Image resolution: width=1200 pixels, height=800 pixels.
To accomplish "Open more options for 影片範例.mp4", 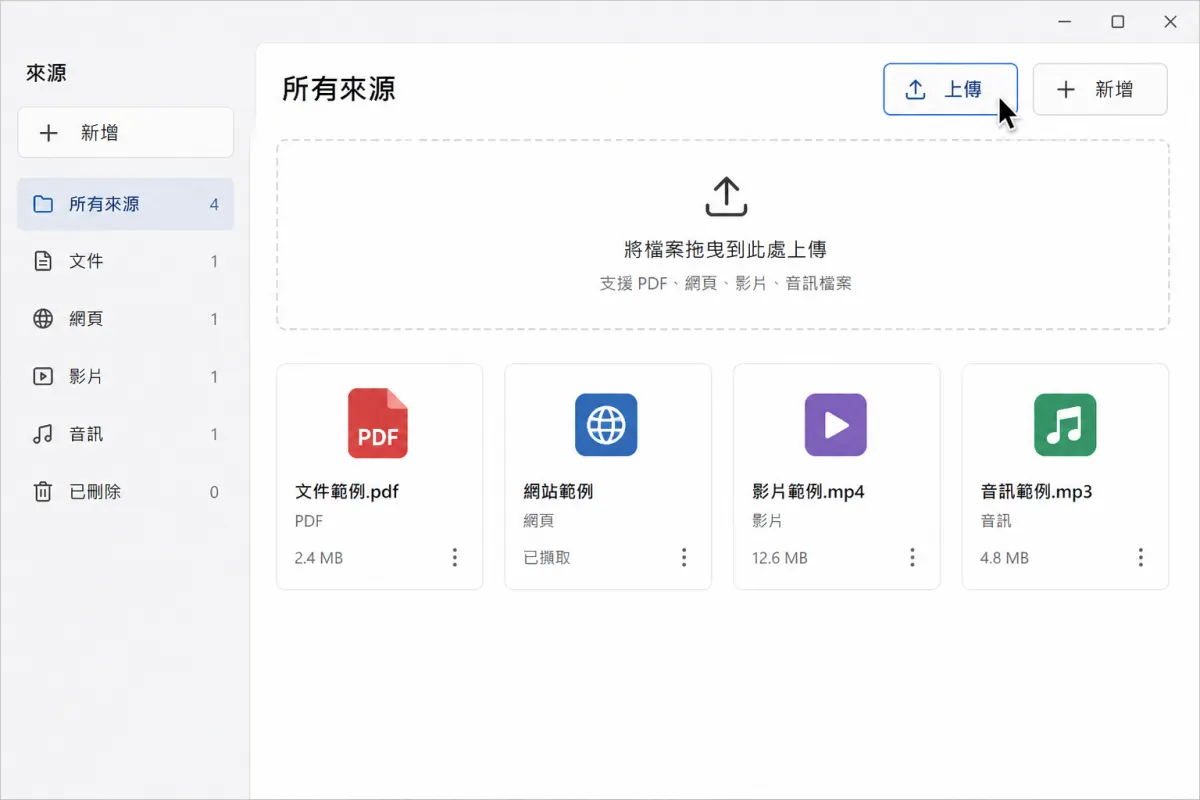I will 912,557.
